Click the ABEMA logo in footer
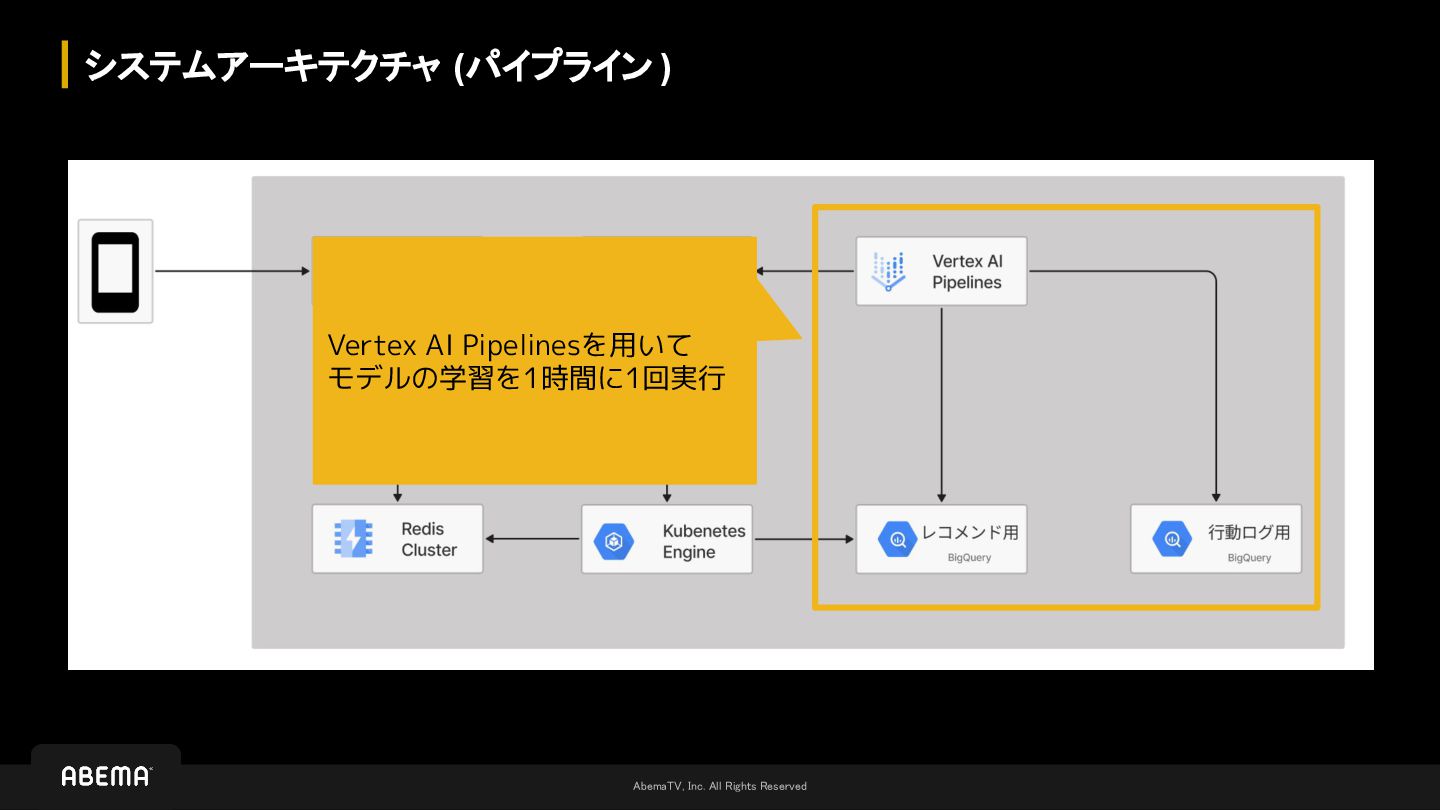The width and height of the screenshot is (1440, 810). point(106,776)
